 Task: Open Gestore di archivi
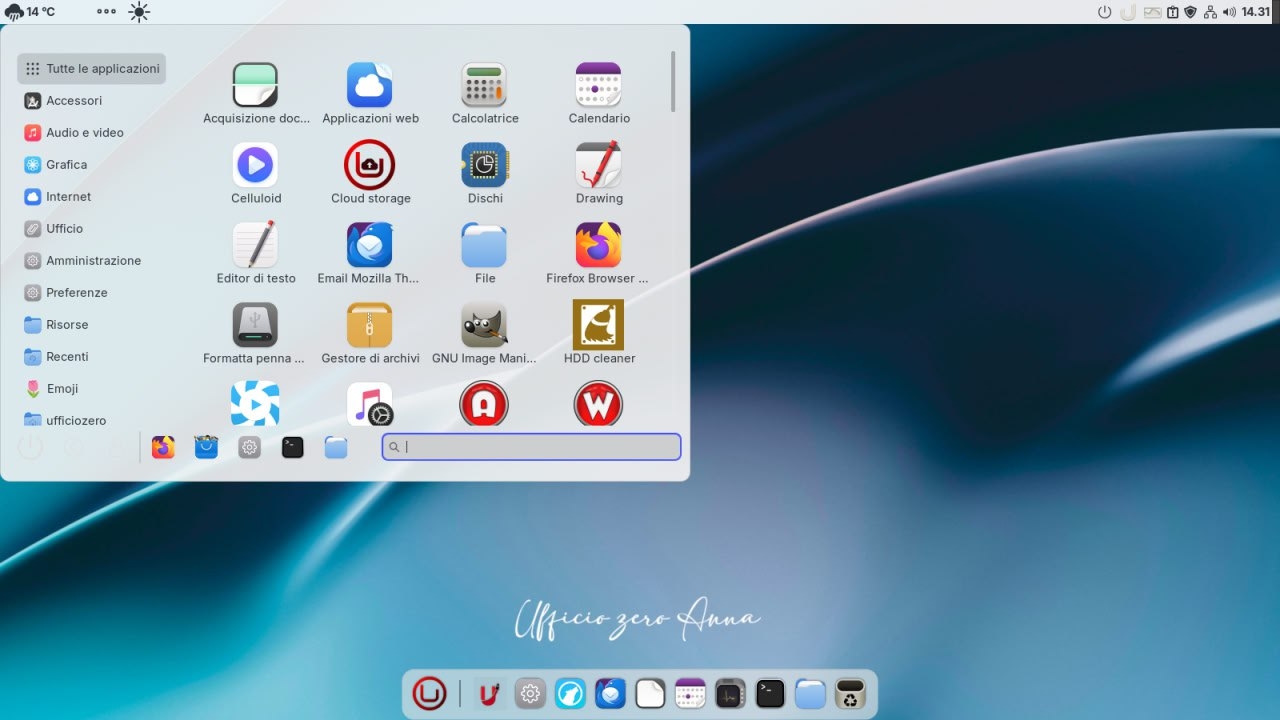click(370, 326)
